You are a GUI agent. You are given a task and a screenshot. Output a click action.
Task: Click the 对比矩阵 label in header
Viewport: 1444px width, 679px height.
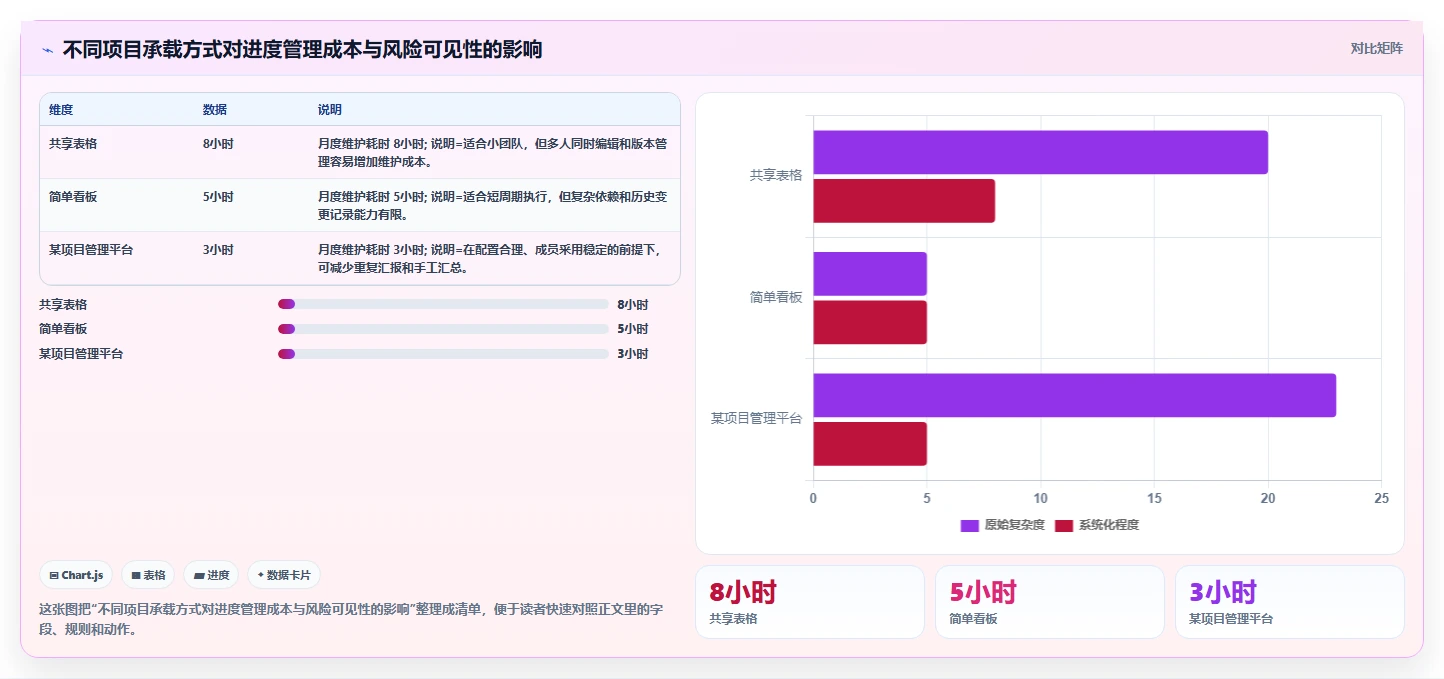[1376, 48]
